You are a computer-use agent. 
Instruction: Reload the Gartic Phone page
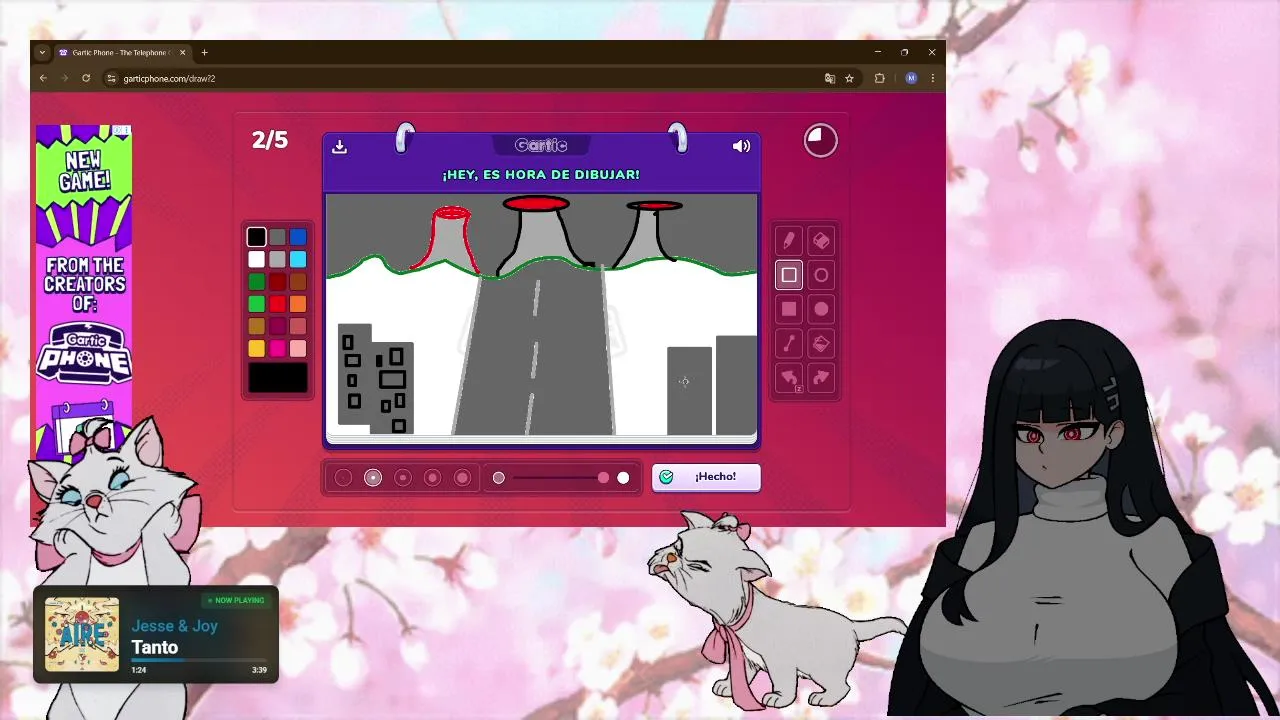86,78
